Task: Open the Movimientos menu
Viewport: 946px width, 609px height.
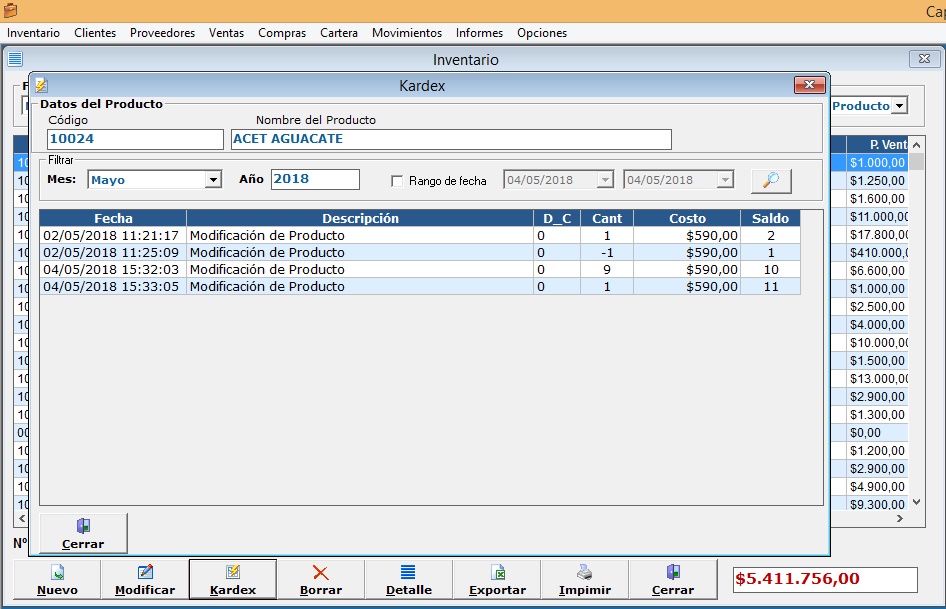Action: (406, 33)
